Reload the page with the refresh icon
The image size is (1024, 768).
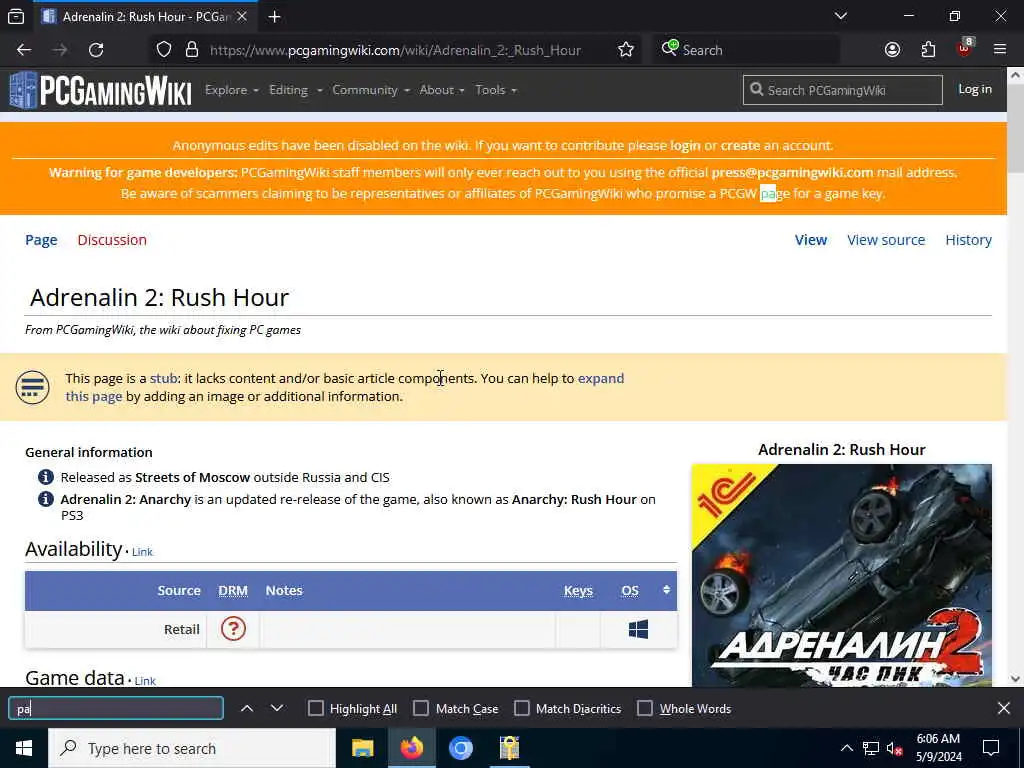coord(96,50)
